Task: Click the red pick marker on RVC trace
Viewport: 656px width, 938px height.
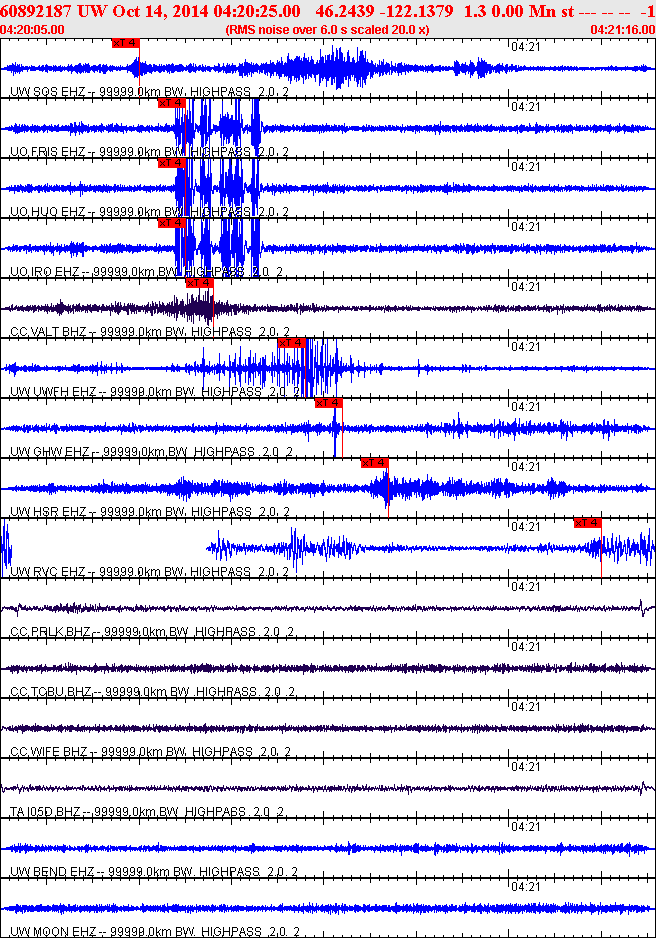Action: [587, 523]
